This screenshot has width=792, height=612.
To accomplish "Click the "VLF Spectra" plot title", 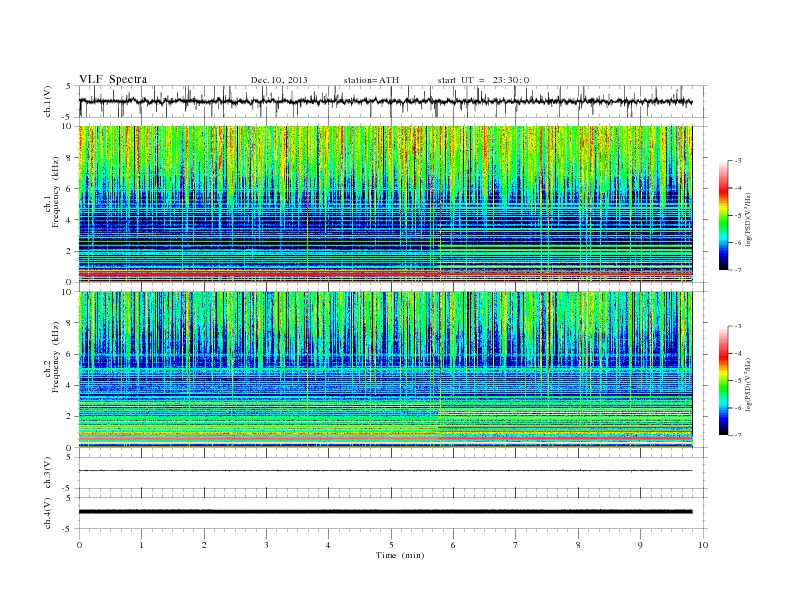I will point(113,79).
